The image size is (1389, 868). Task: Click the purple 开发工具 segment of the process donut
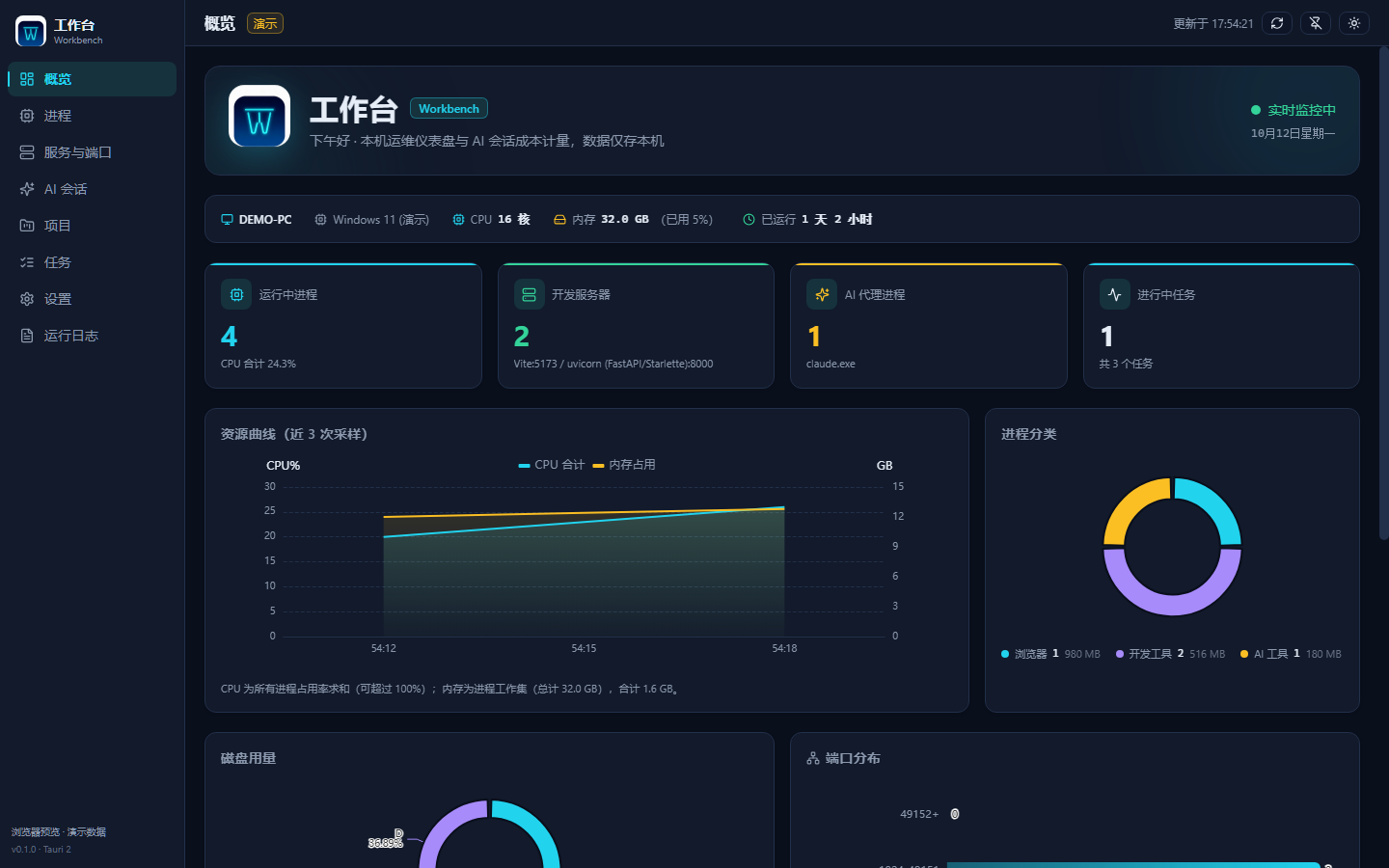[1172, 603]
